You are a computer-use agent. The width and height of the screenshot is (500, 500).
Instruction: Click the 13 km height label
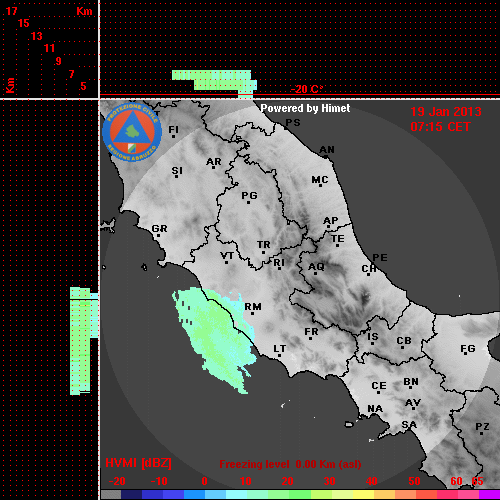[x=37, y=36]
